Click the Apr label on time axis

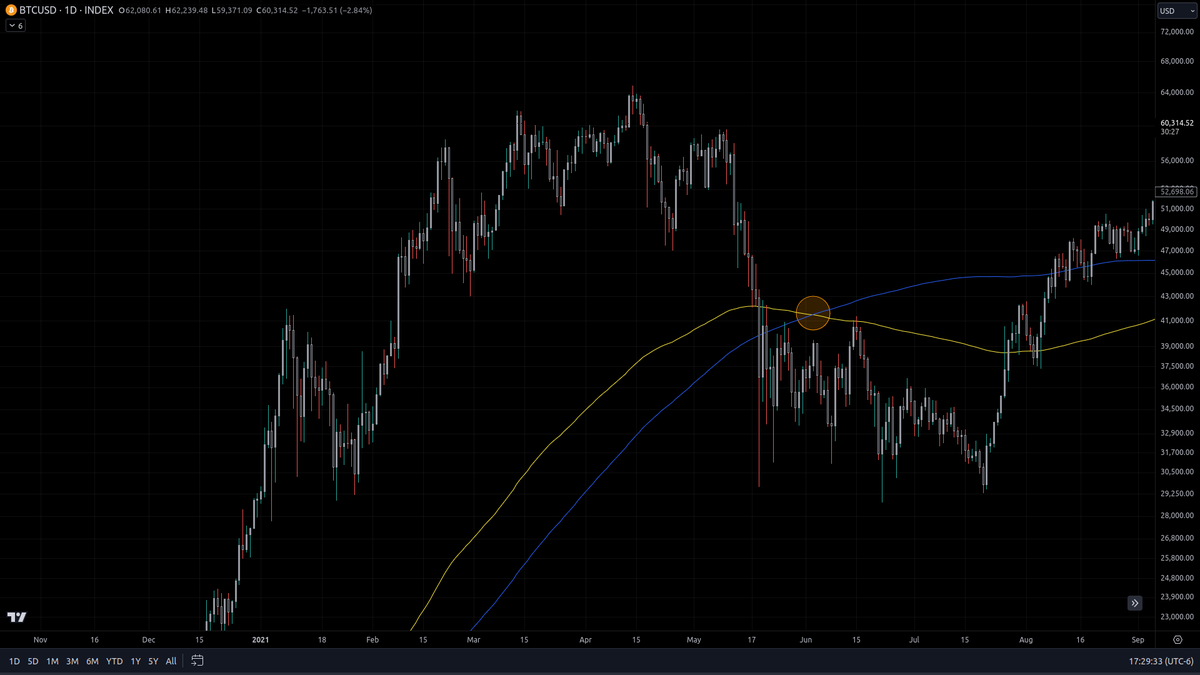(586, 638)
